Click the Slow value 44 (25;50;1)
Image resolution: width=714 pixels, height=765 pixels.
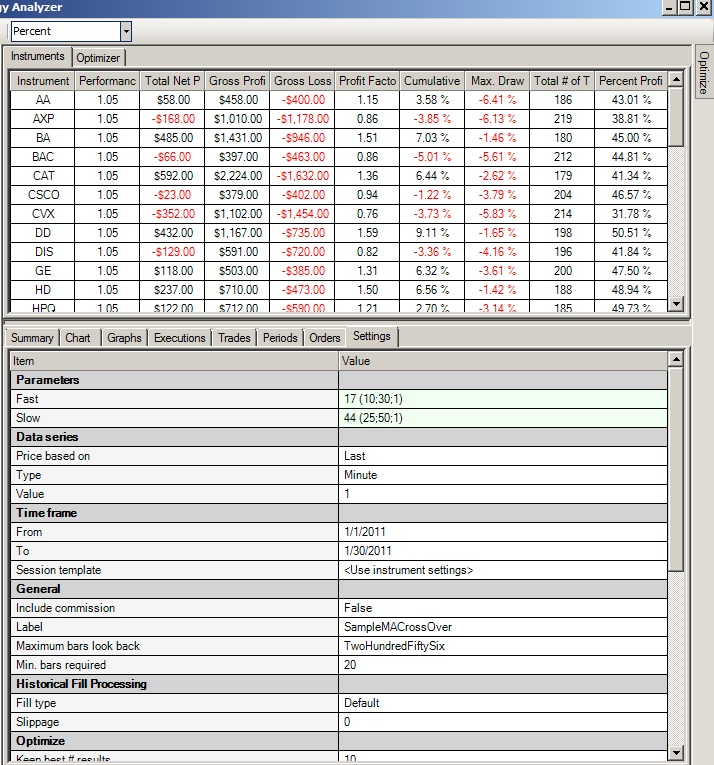[x=503, y=418]
